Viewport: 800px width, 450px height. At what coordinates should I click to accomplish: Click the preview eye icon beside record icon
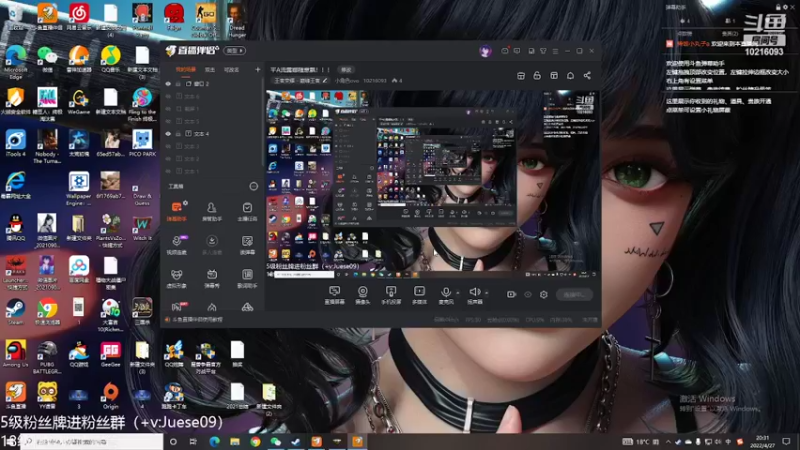(528, 294)
